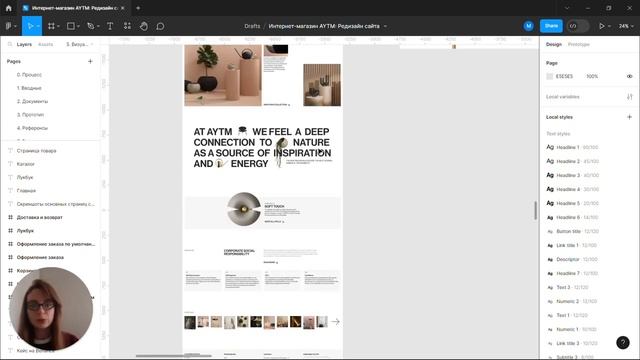Open a new tab with plus

point(138,8)
